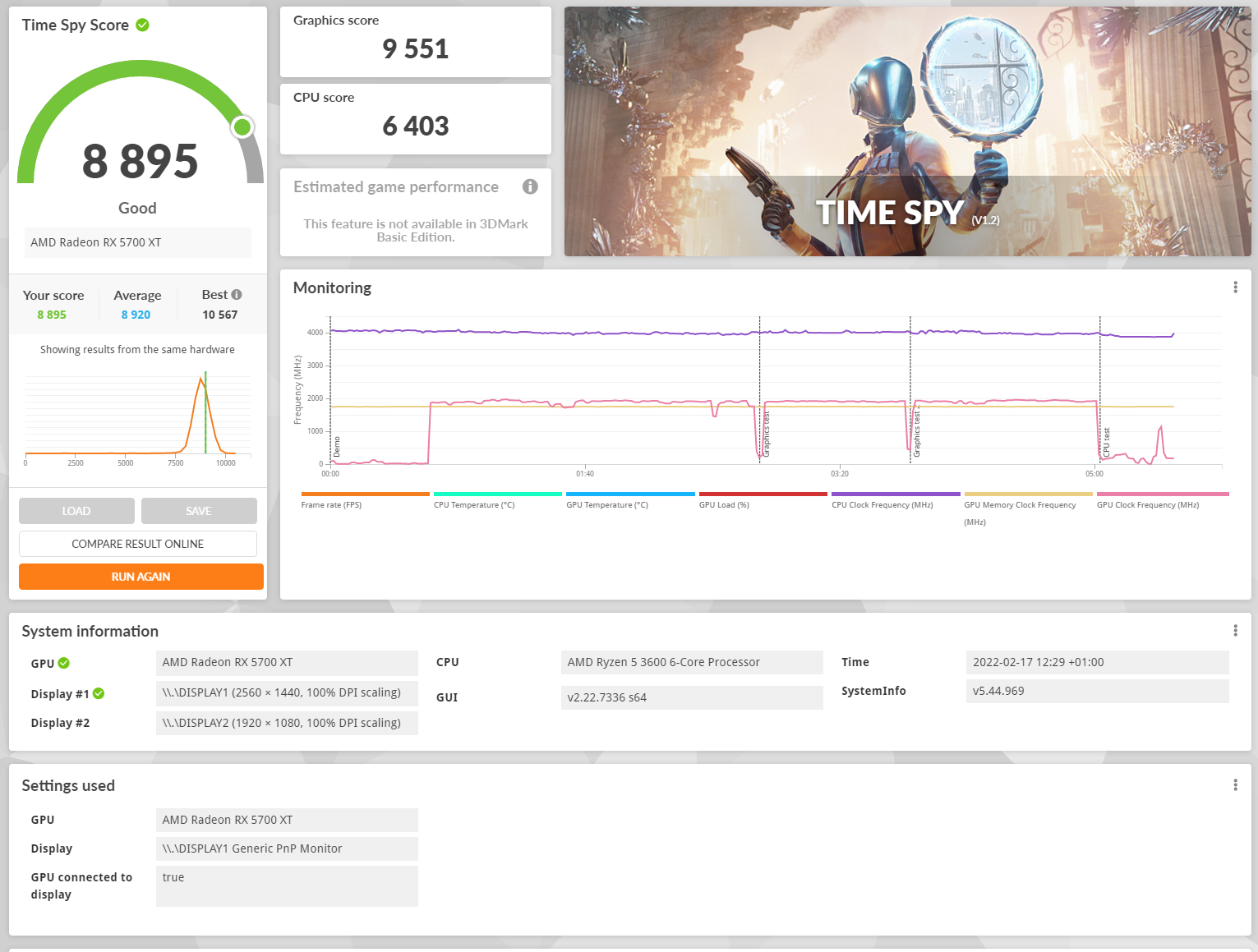1258x952 pixels.
Task: Click the LOAD button
Action: click(x=76, y=511)
